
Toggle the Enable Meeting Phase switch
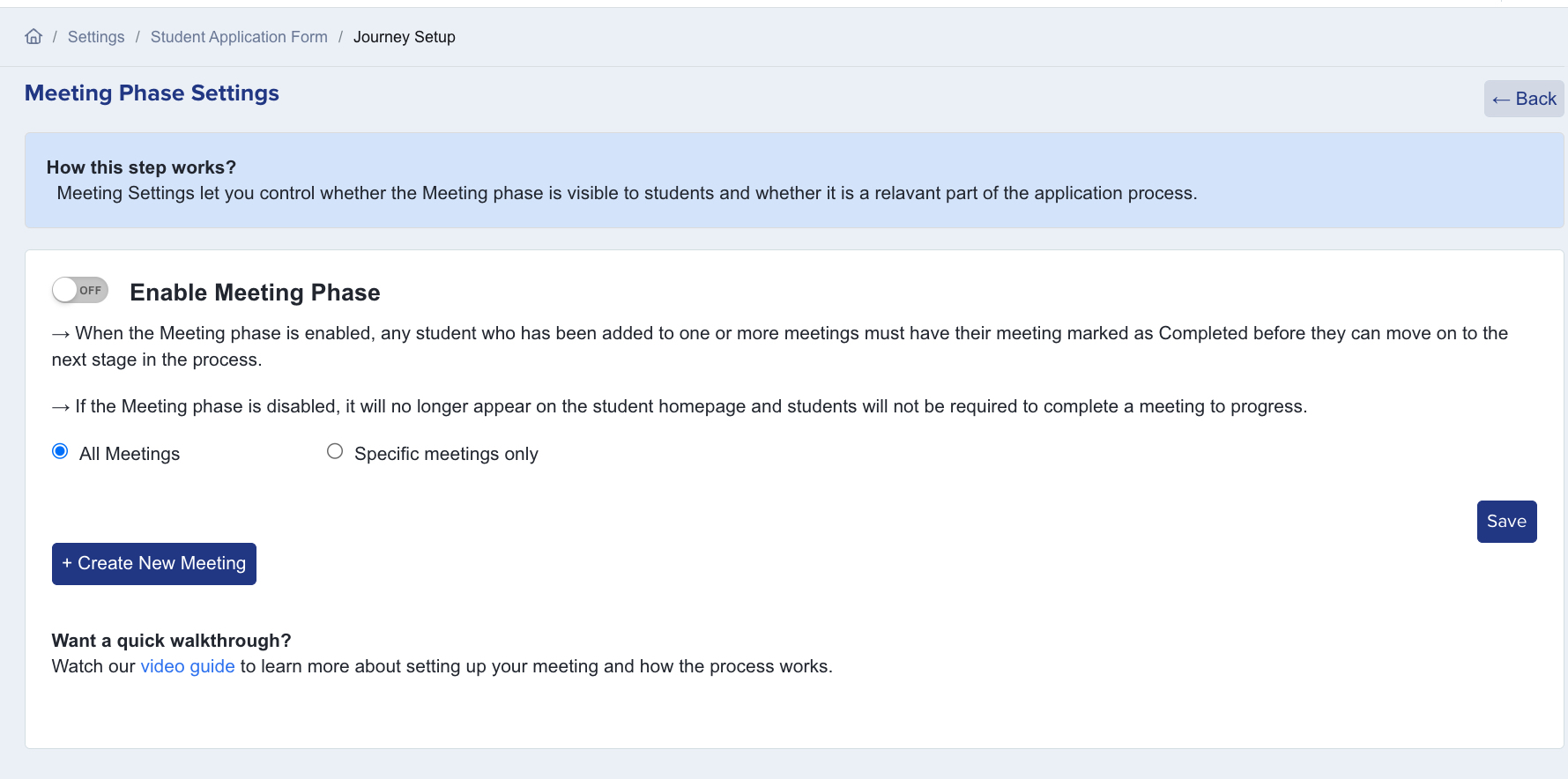coord(79,290)
